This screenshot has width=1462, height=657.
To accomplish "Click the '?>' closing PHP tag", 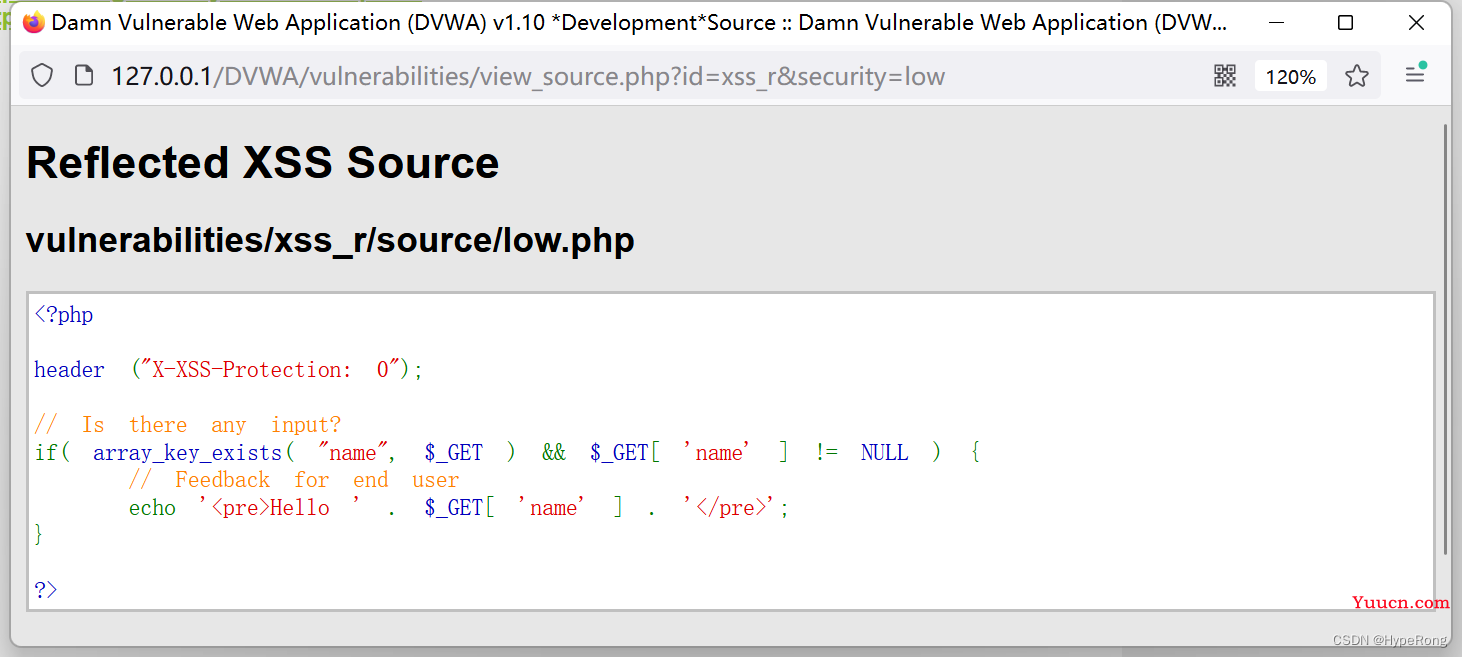I will coord(46,590).
